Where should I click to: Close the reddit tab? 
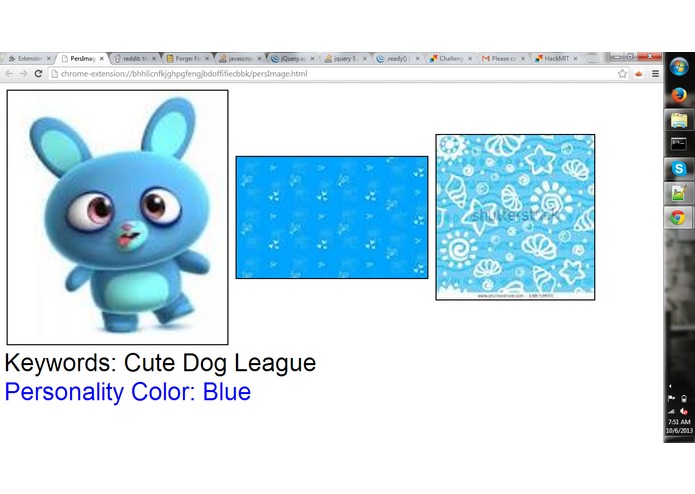coord(154,58)
